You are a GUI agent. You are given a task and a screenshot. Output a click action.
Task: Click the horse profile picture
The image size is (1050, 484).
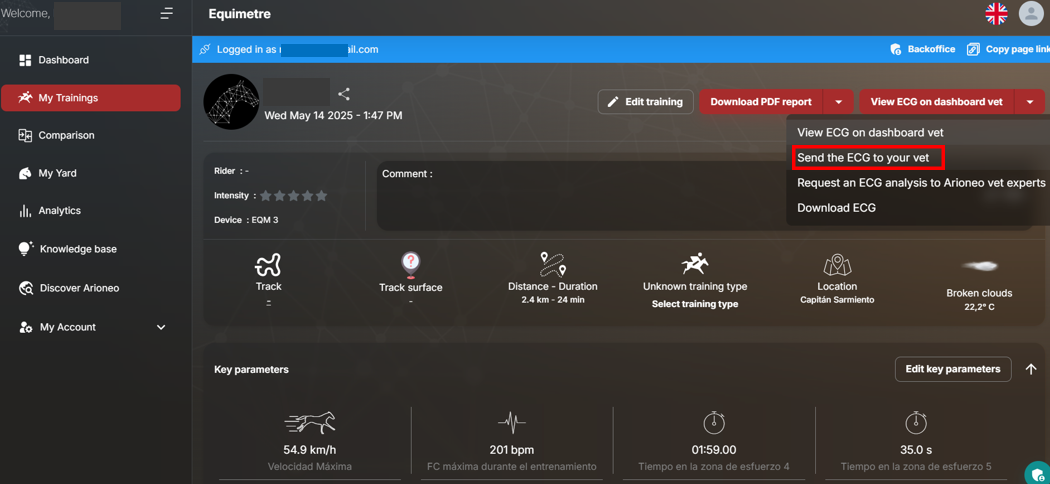click(x=231, y=102)
